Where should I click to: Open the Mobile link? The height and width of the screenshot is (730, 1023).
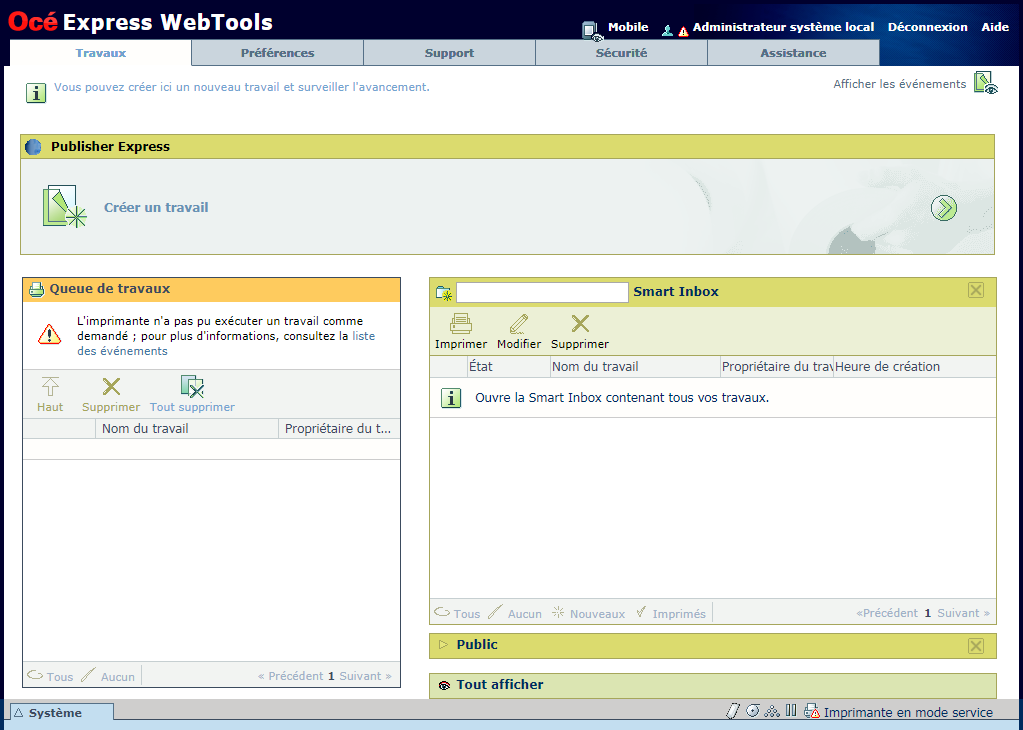tap(628, 27)
